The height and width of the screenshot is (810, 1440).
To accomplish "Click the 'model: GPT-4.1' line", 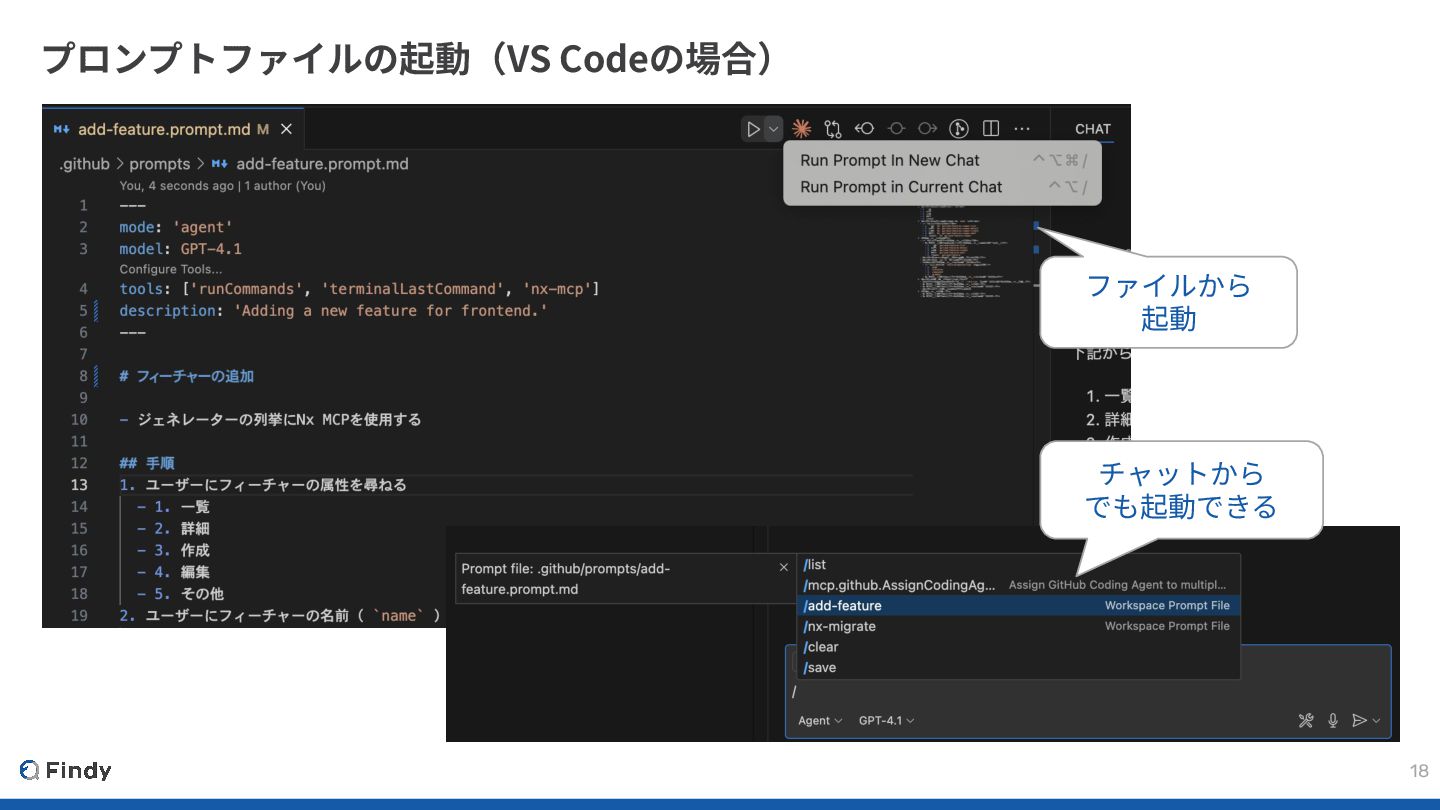I will (x=180, y=249).
